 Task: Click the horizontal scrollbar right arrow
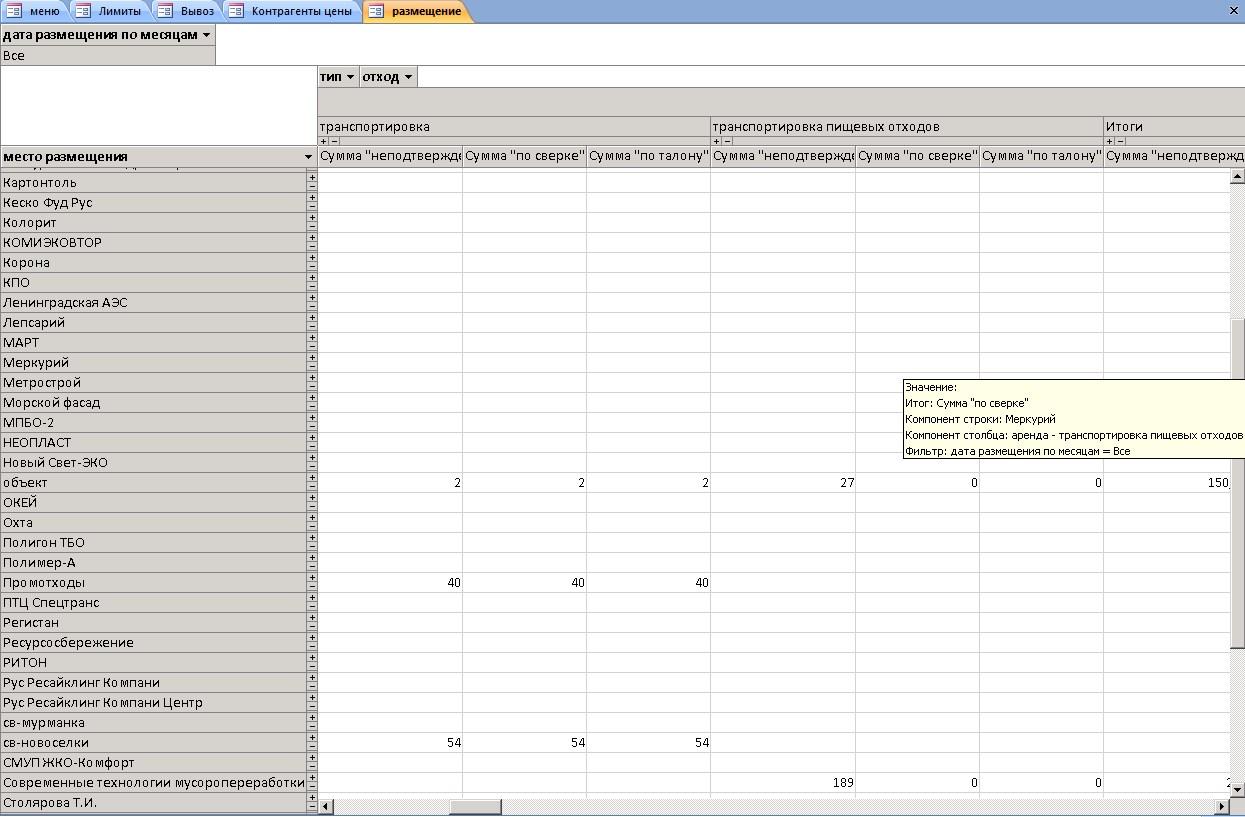[1222, 806]
